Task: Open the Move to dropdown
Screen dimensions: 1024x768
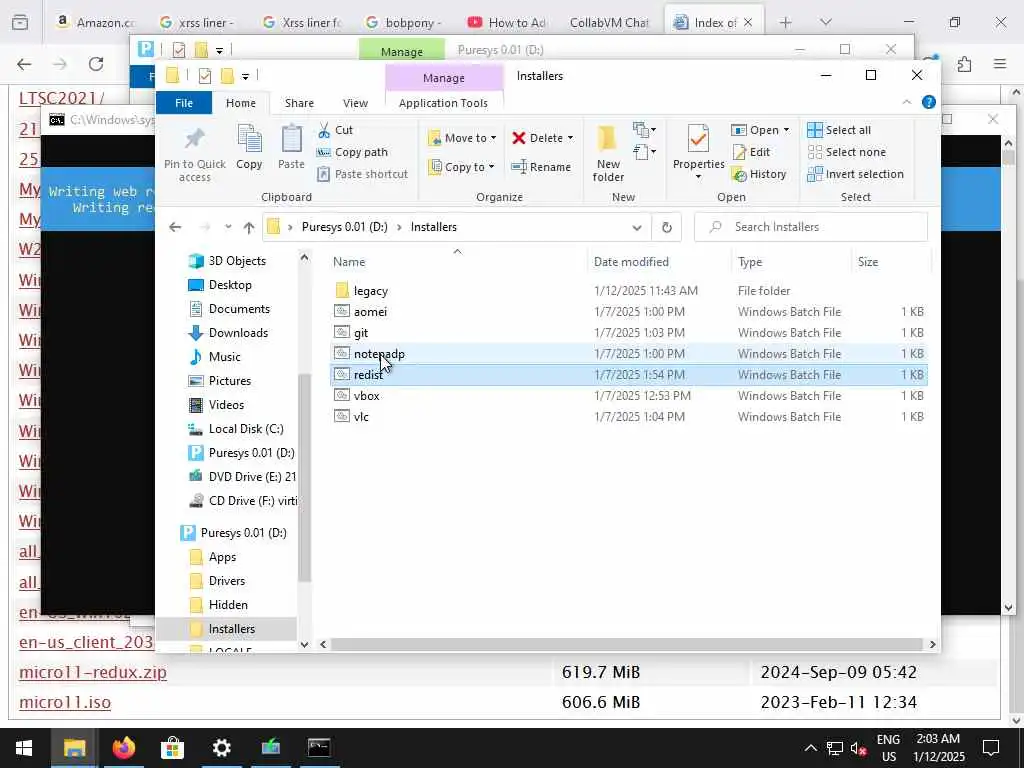Action: click(x=463, y=138)
